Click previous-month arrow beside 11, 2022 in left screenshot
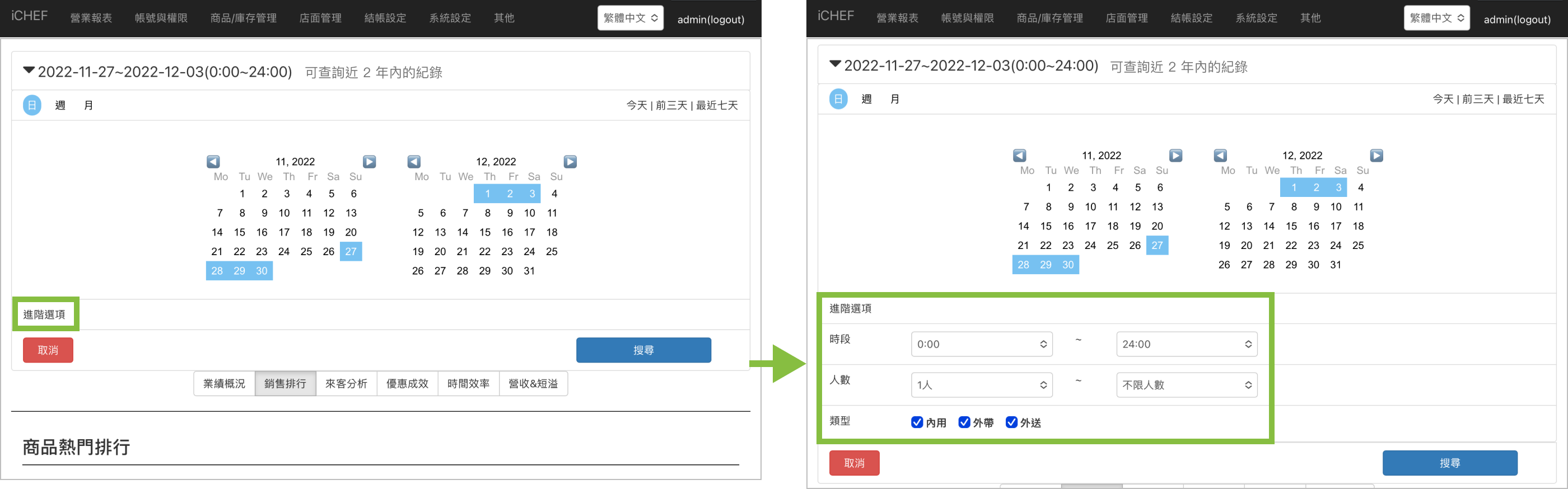Screen dimensions: 1568x489 tap(213, 162)
